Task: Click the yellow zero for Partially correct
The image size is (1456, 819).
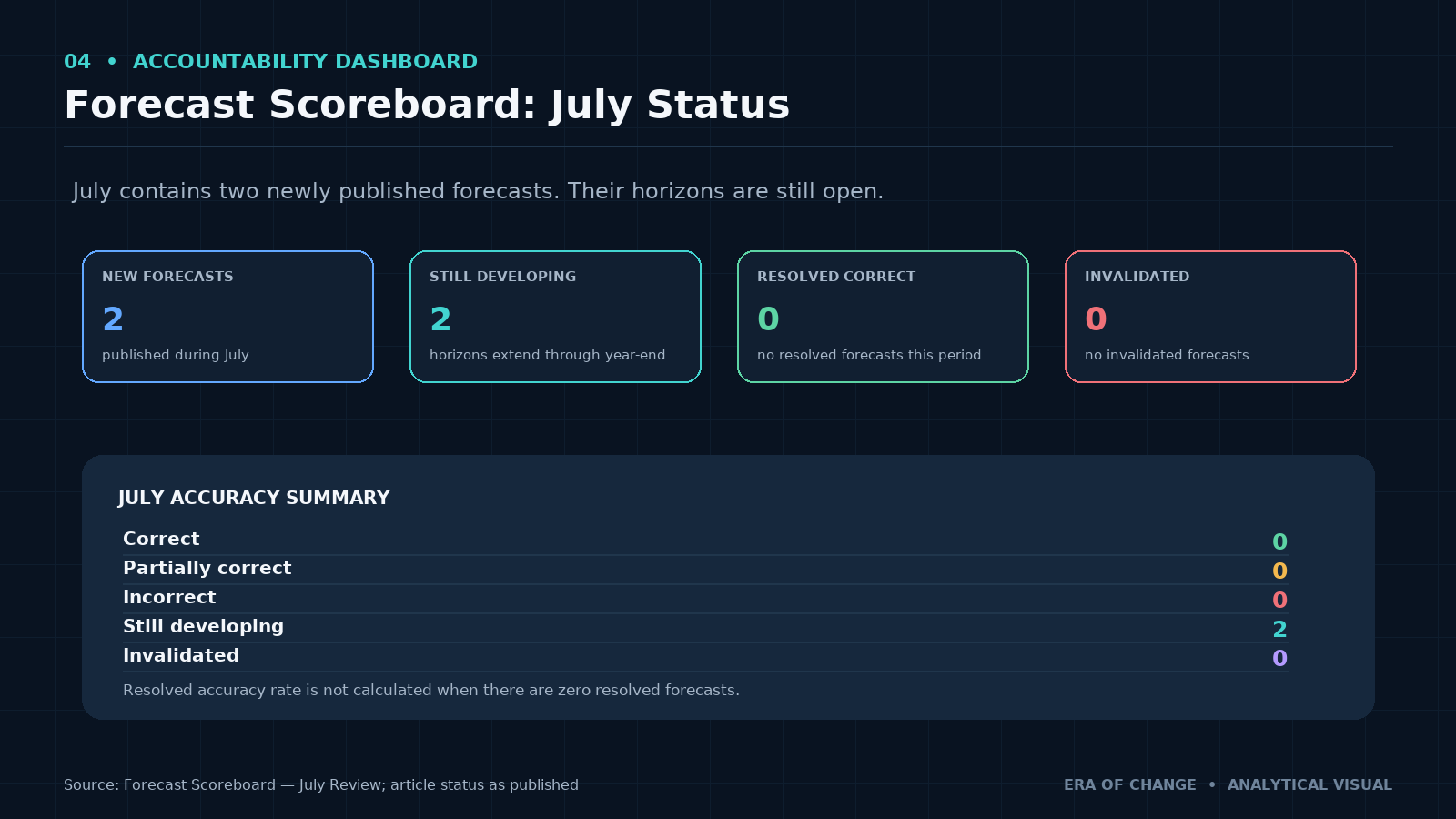Action: pos(1279,571)
